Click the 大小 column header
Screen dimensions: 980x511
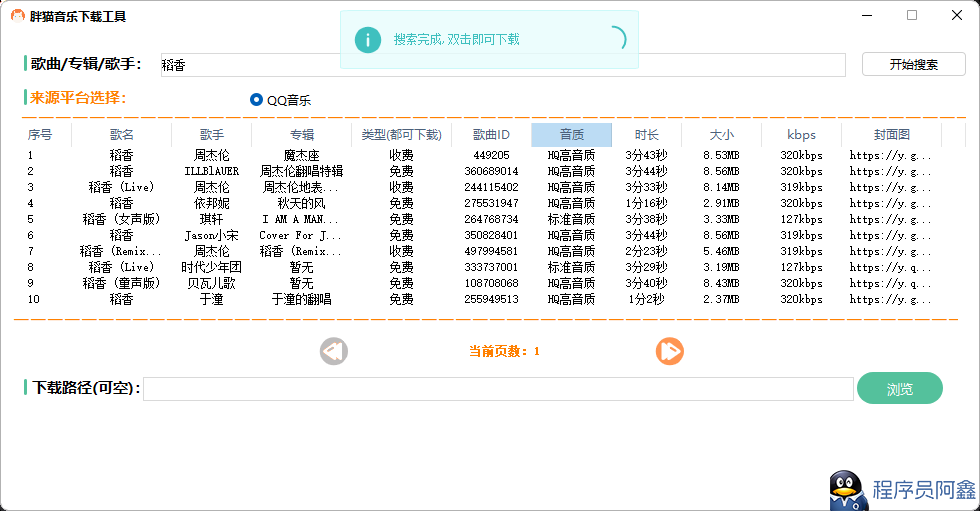pos(722,135)
